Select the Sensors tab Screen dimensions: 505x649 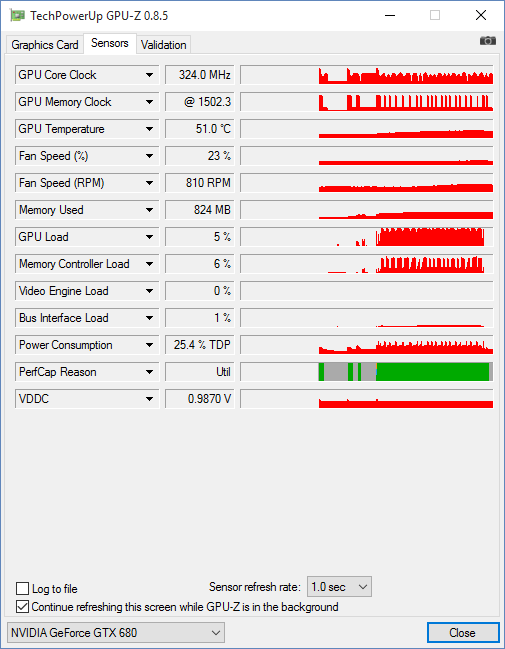[x=110, y=43]
